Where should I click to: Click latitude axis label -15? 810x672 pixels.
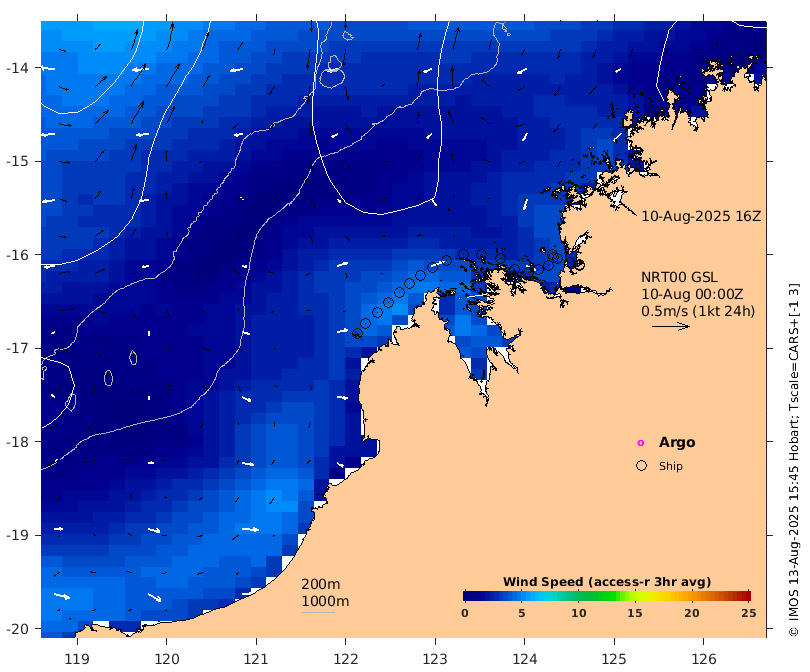click(17, 161)
